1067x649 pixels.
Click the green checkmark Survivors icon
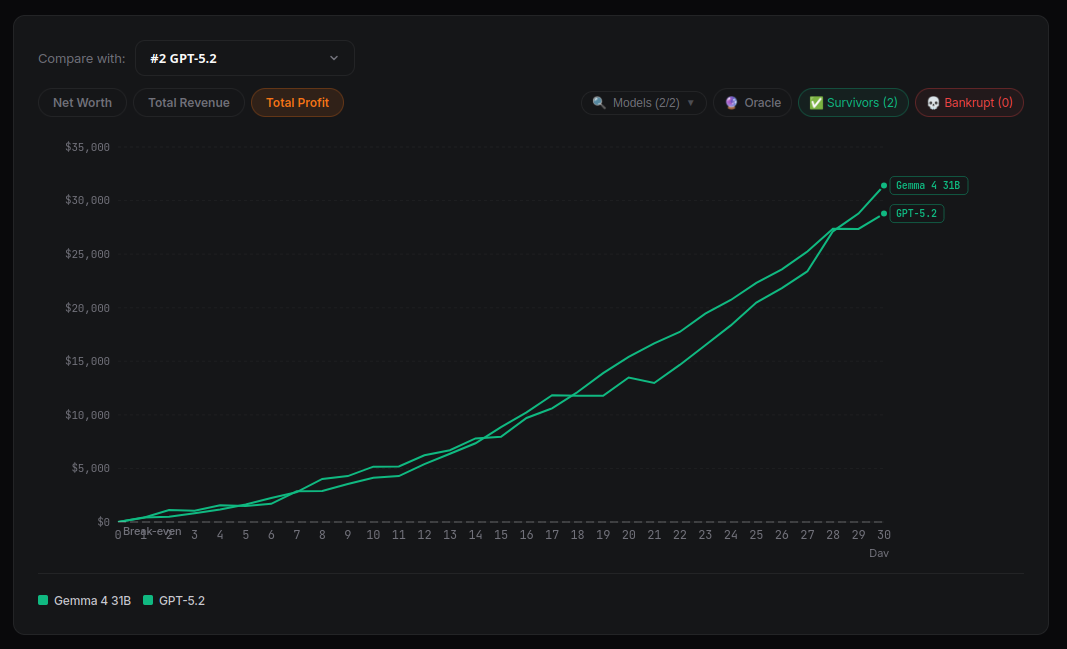click(817, 103)
